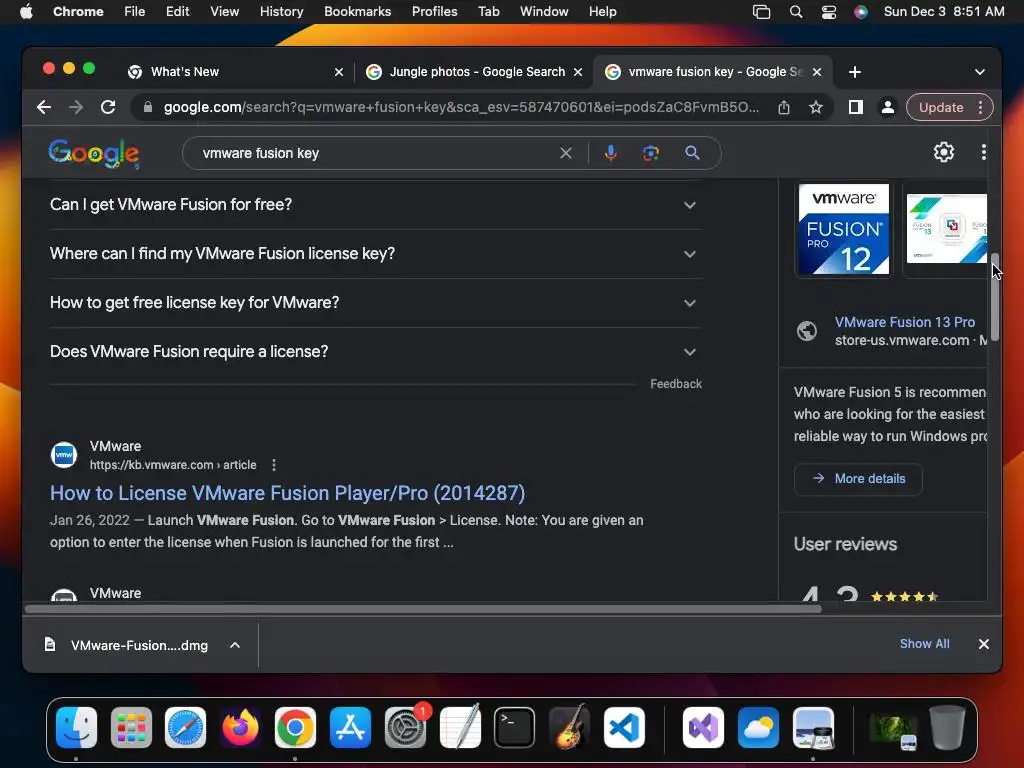
Task: Open Google apps menu dots
Action: point(984,152)
